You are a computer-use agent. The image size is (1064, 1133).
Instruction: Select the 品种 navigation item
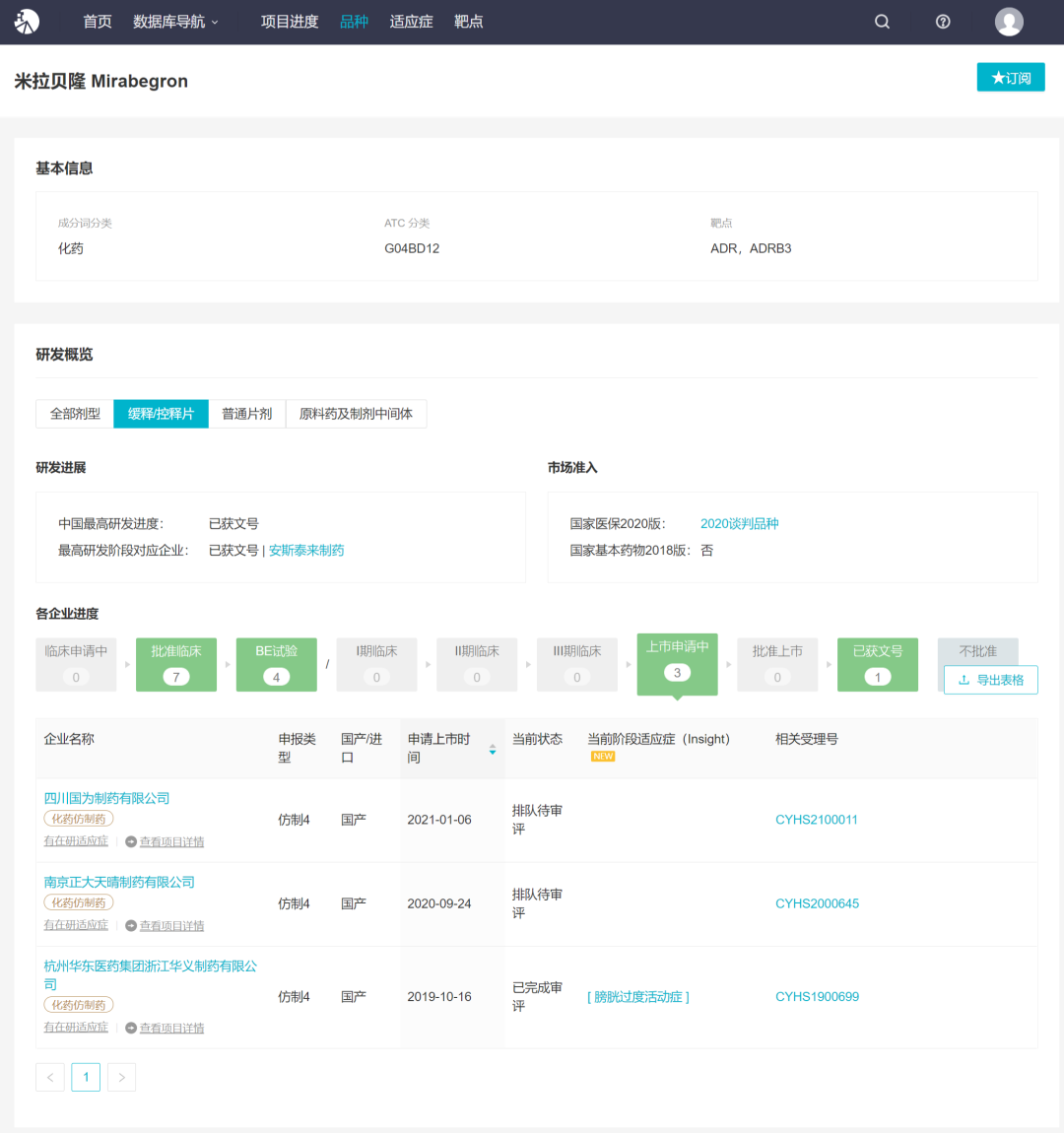(354, 22)
